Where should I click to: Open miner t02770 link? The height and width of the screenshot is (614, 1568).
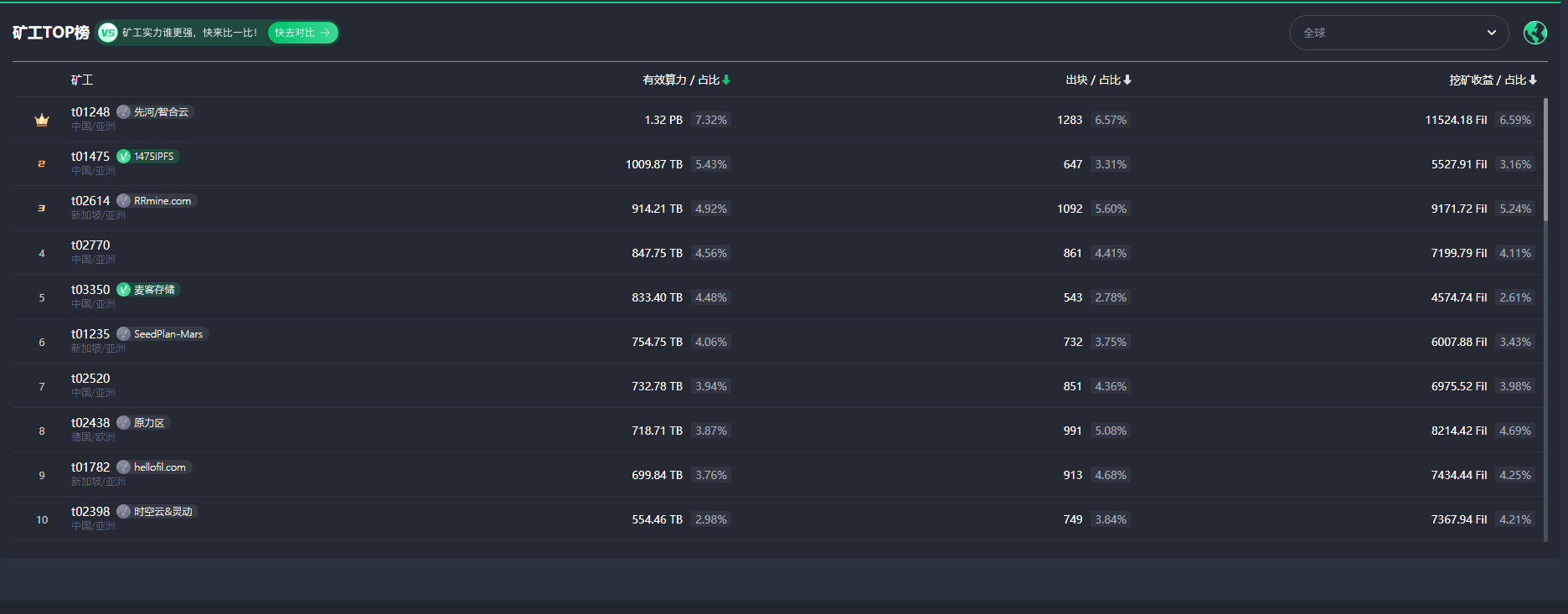coord(90,245)
